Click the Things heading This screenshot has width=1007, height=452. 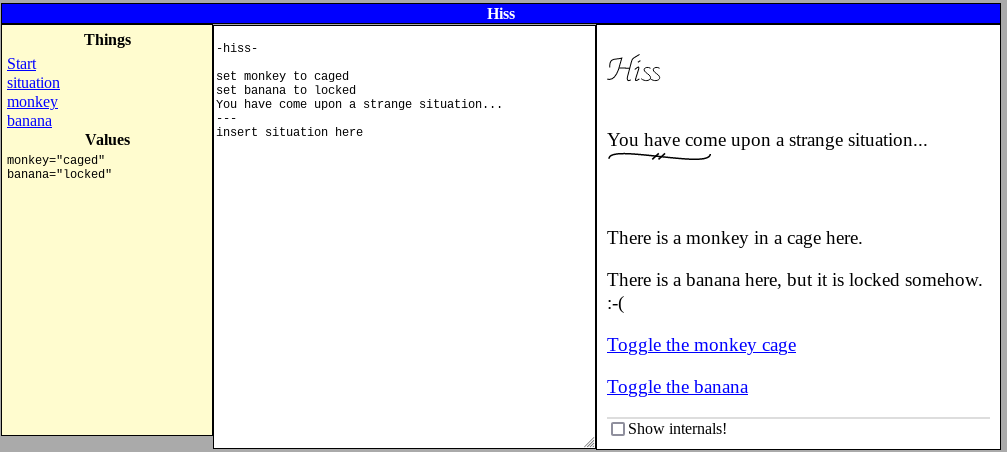pos(107,40)
